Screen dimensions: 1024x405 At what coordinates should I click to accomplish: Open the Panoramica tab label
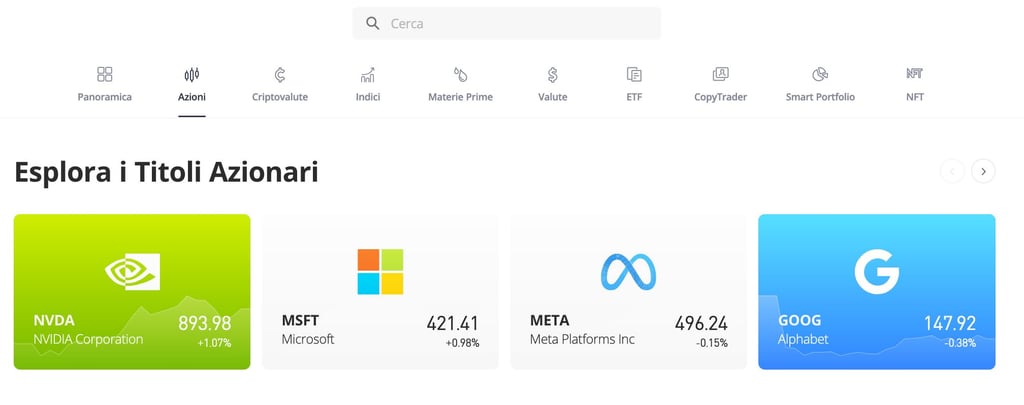pyautogui.click(x=104, y=97)
